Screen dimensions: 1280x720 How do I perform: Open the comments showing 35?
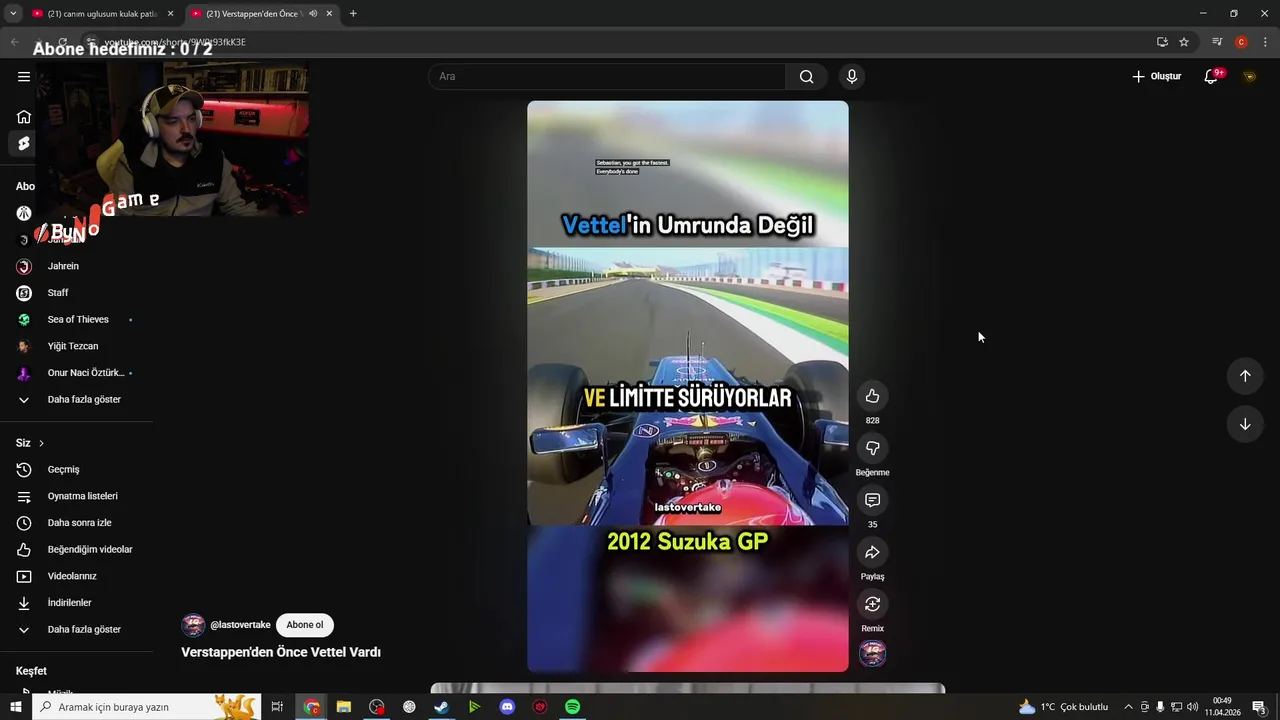[872, 500]
